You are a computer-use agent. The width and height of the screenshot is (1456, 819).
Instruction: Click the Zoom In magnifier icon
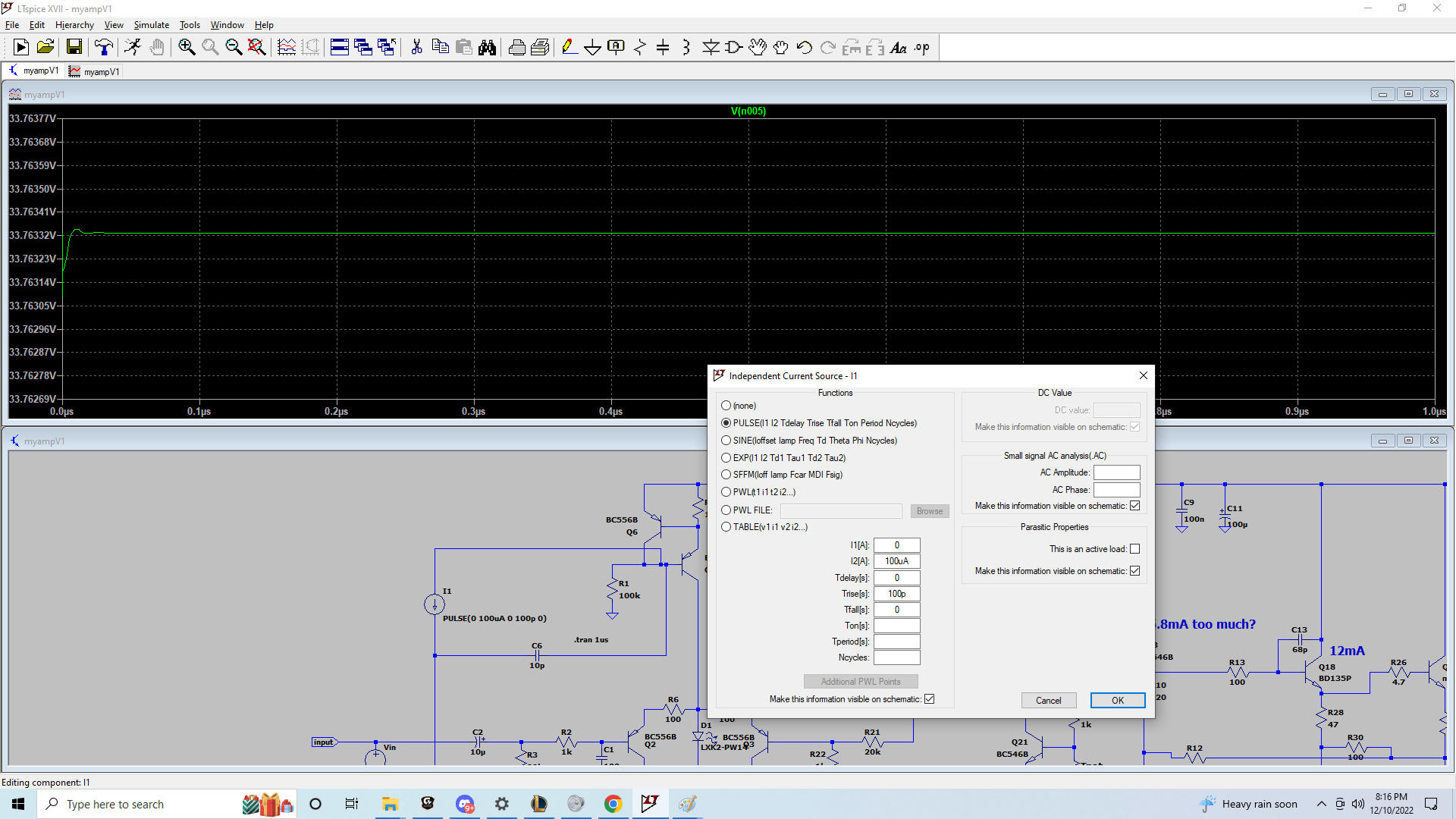[x=187, y=48]
